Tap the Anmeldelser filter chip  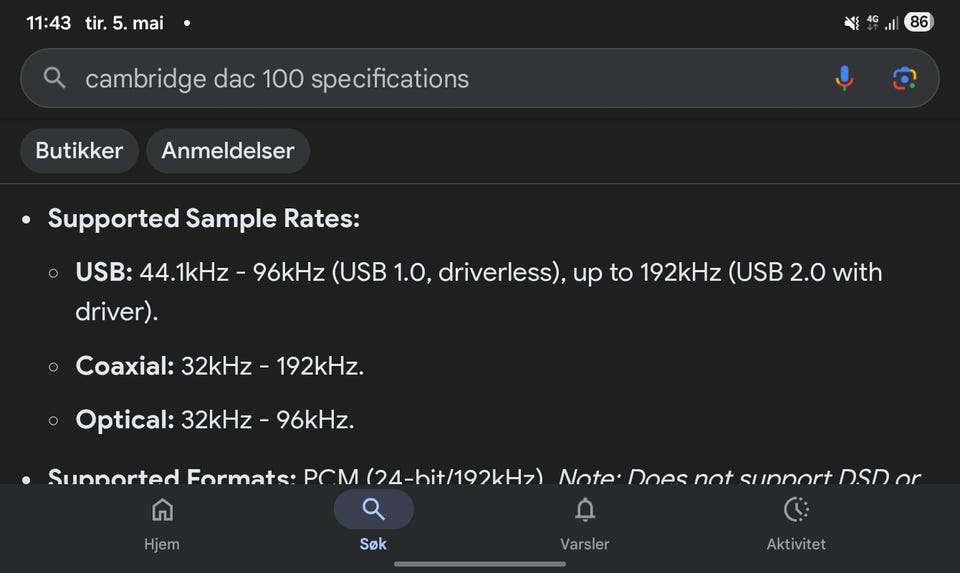coord(228,151)
